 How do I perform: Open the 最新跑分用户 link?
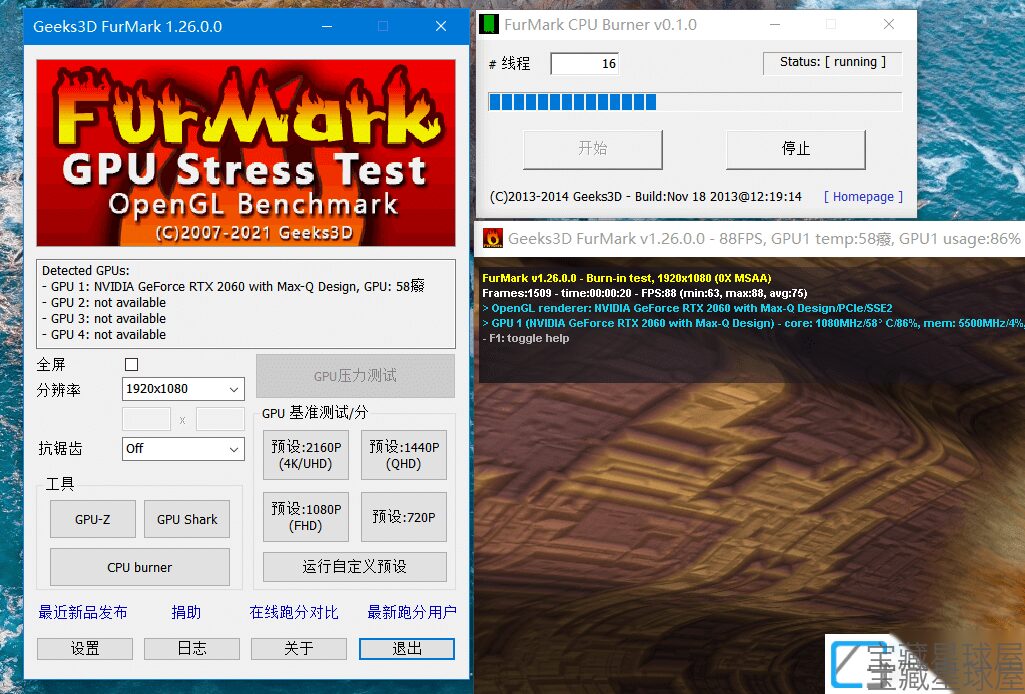point(412,612)
